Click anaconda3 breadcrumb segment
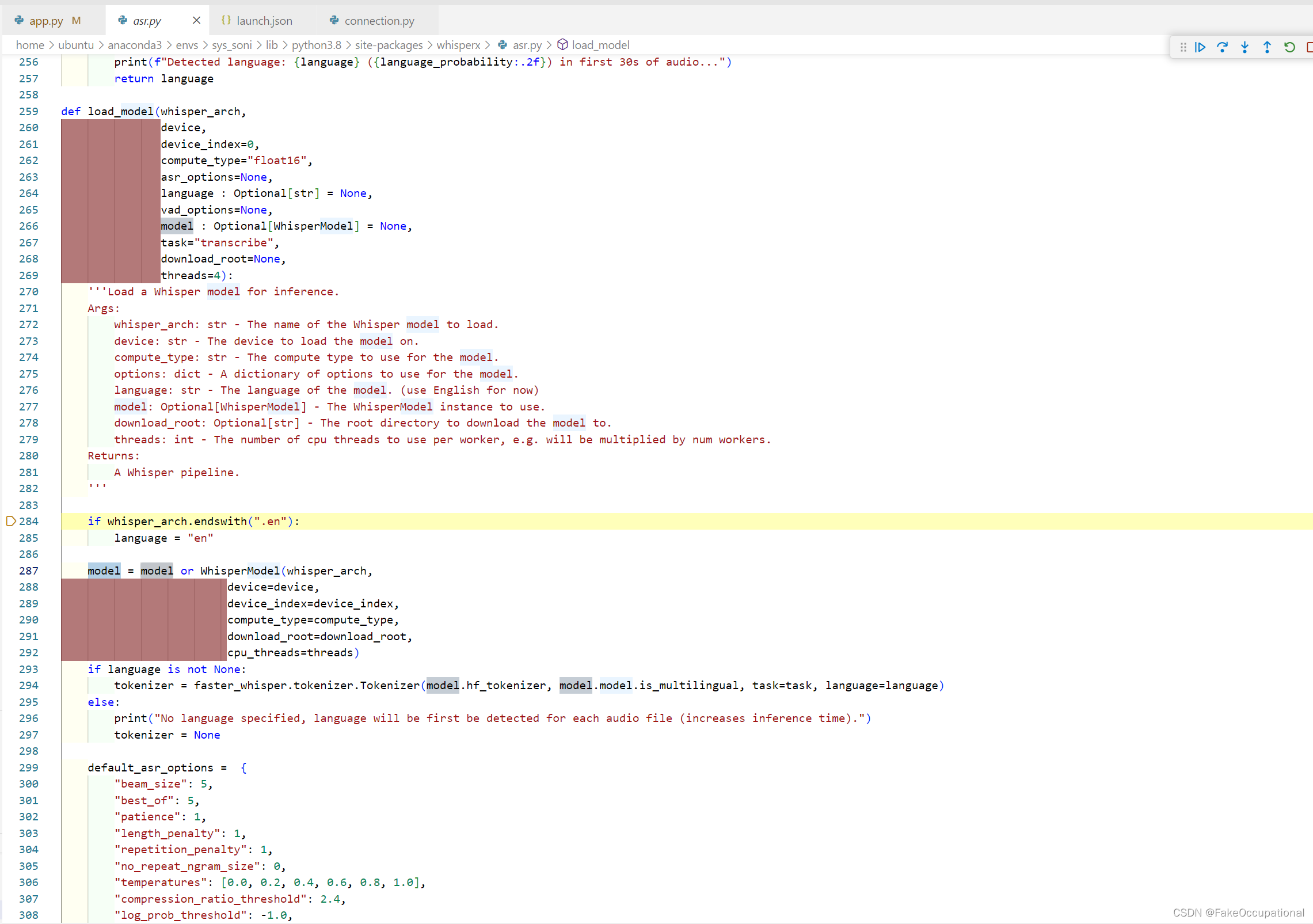Screen dimensions: 1313x924 pos(135,45)
